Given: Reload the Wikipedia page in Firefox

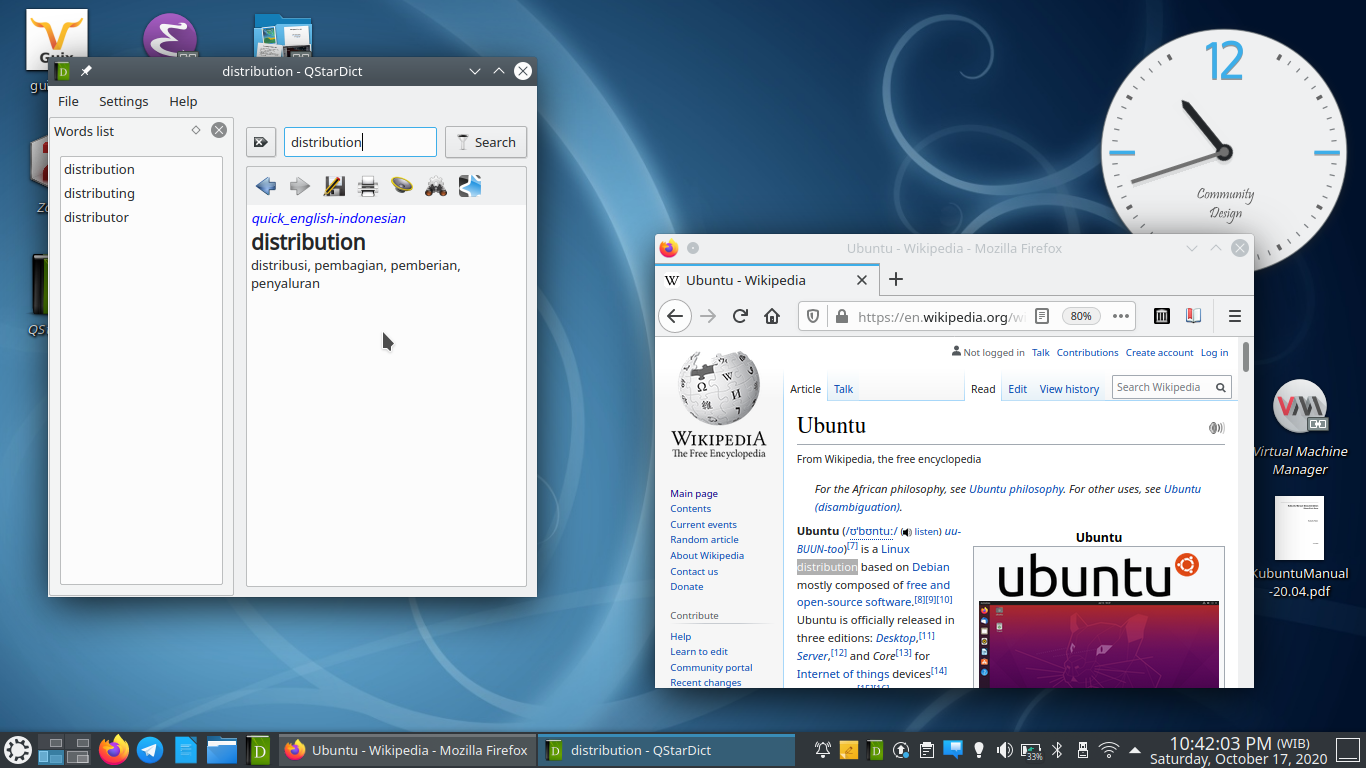Looking at the screenshot, I should [740, 316].
